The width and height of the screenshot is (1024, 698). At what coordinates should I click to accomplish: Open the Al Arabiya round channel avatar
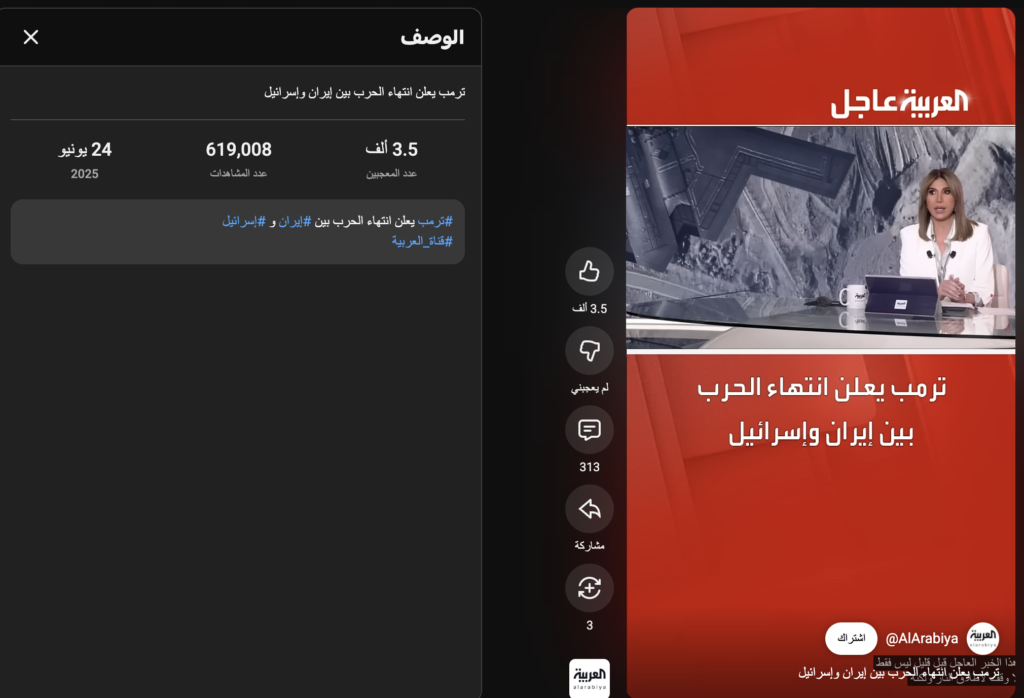pos(982,638)
